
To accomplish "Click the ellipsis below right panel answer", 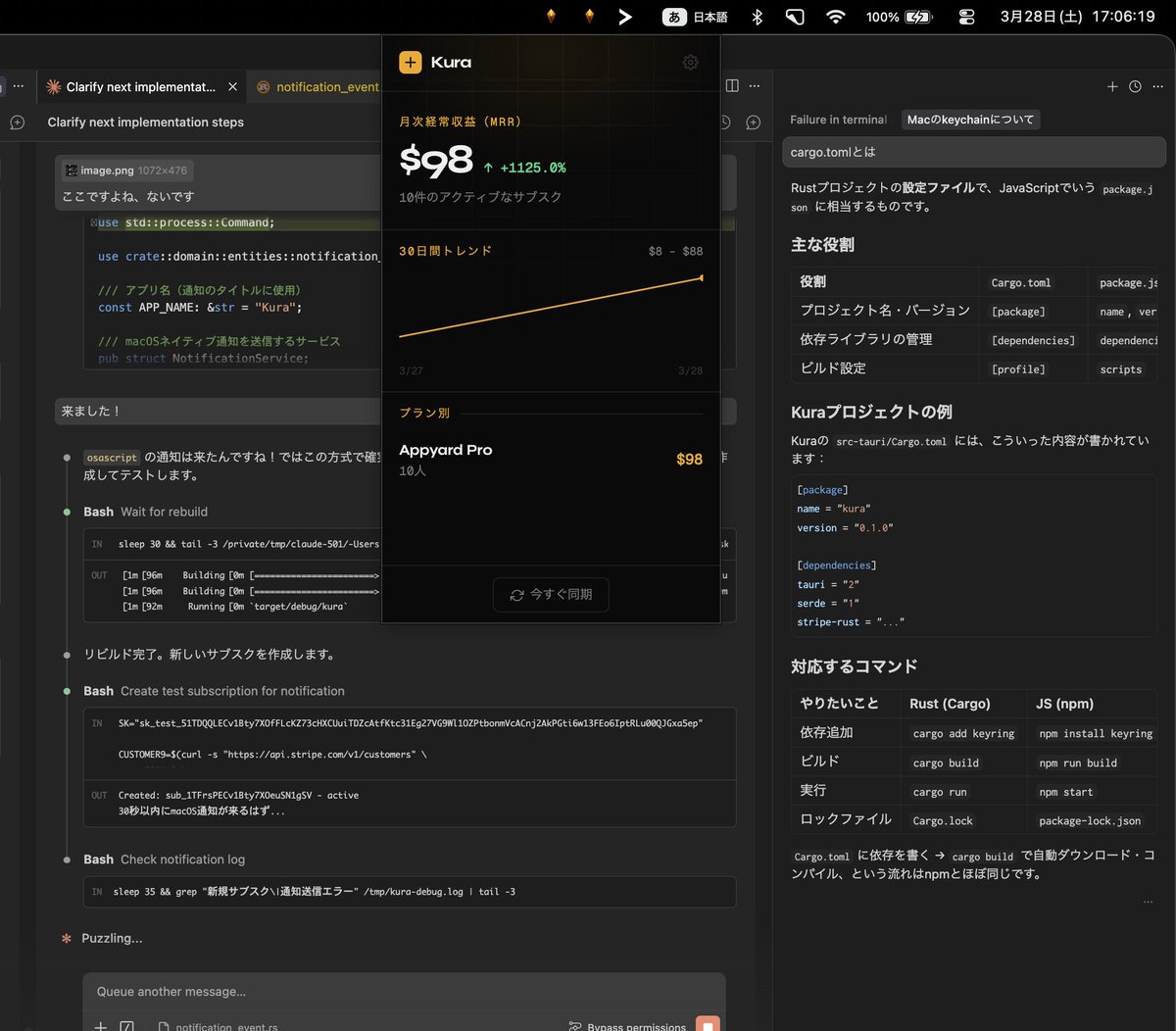I will pos(1148,902).
